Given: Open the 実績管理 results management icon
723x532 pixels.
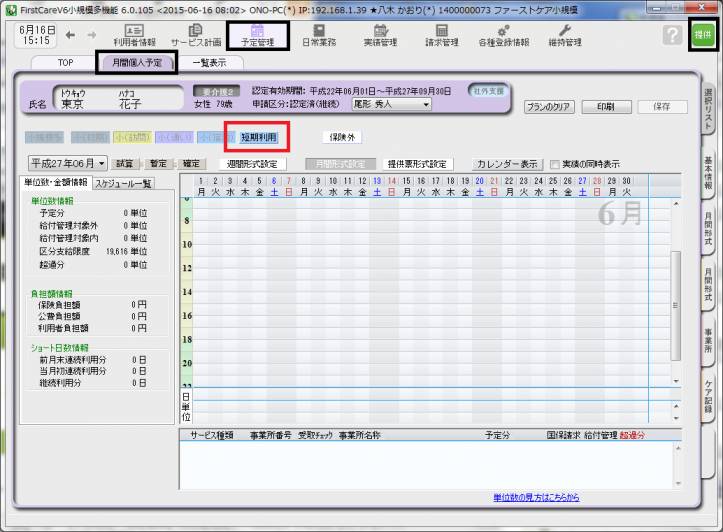Looking at the screenshot, I should point(380,35).
